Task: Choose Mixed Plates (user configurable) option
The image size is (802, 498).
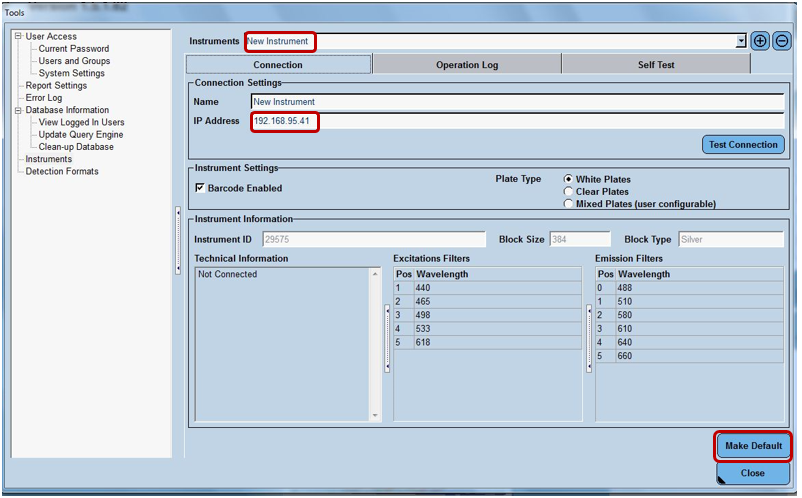Action: point(569,204)
